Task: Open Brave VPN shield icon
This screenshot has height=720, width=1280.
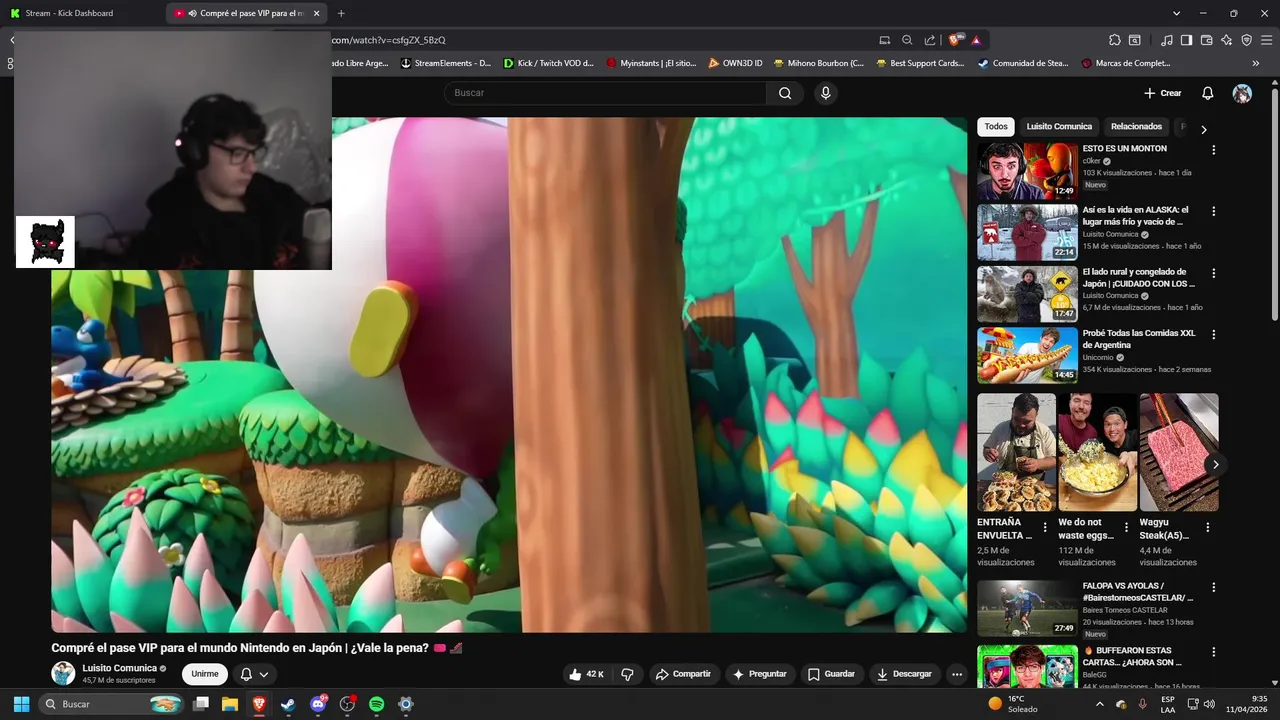Action: pos(1246,40)
